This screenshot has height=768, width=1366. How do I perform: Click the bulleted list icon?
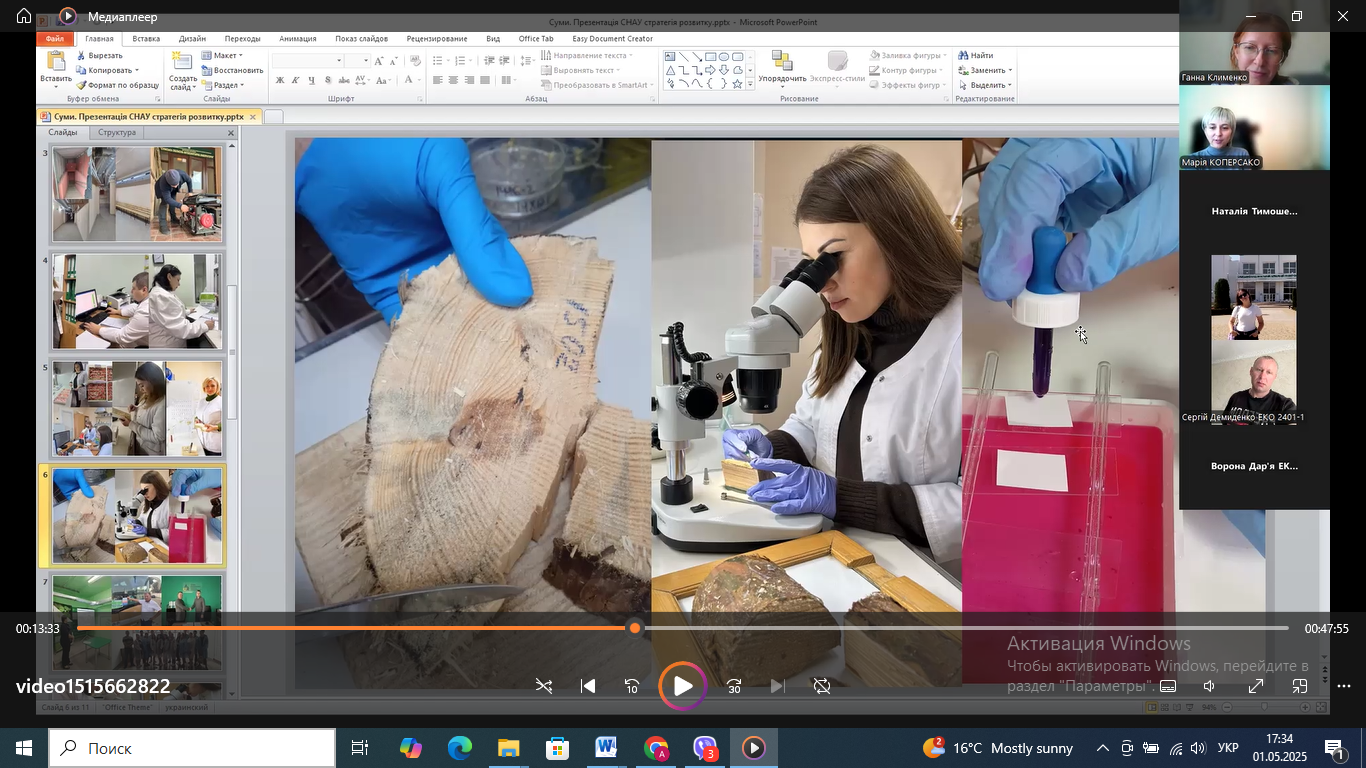[440, 61]
